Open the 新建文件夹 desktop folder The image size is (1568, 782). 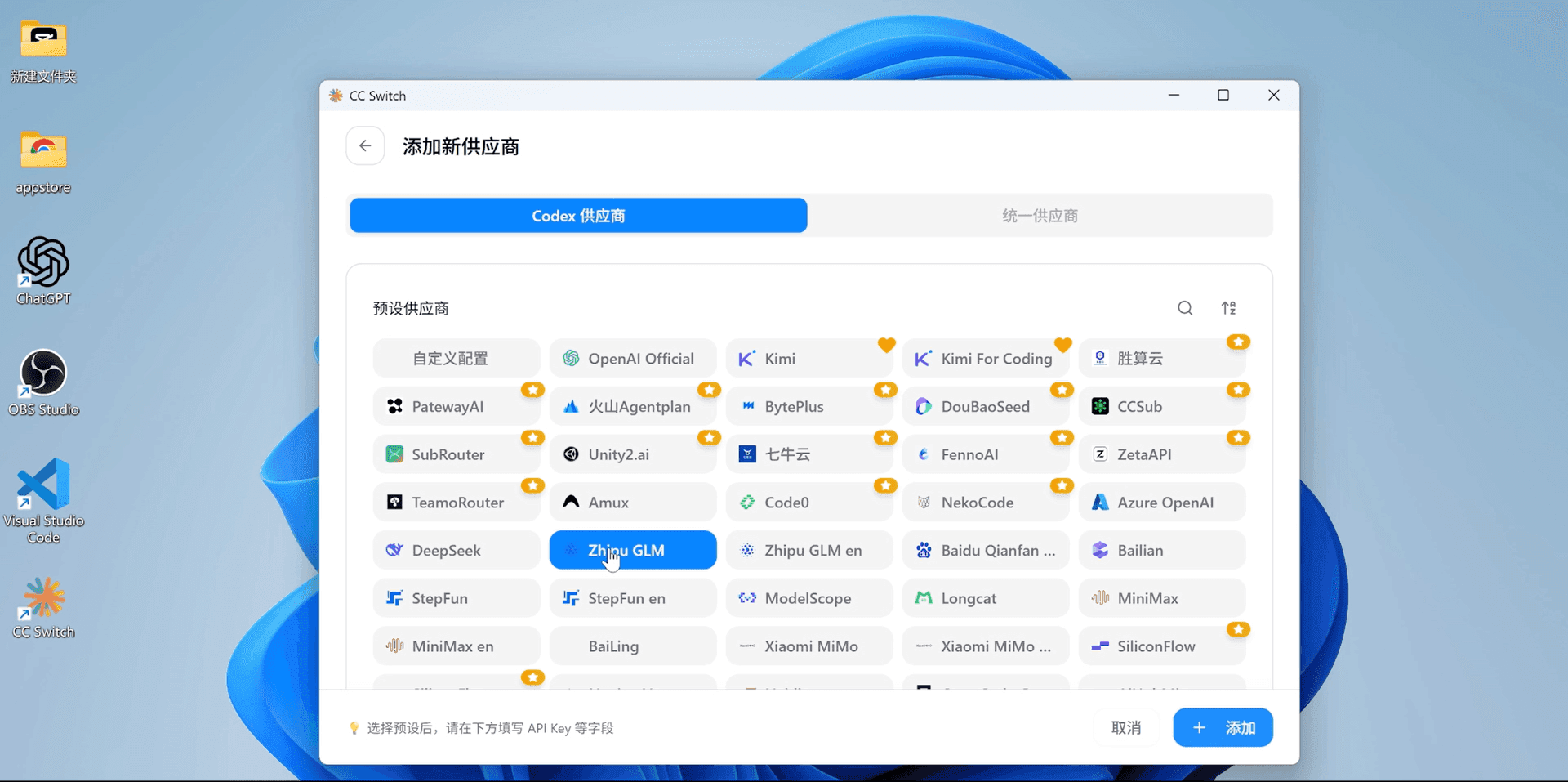[43, 51]
